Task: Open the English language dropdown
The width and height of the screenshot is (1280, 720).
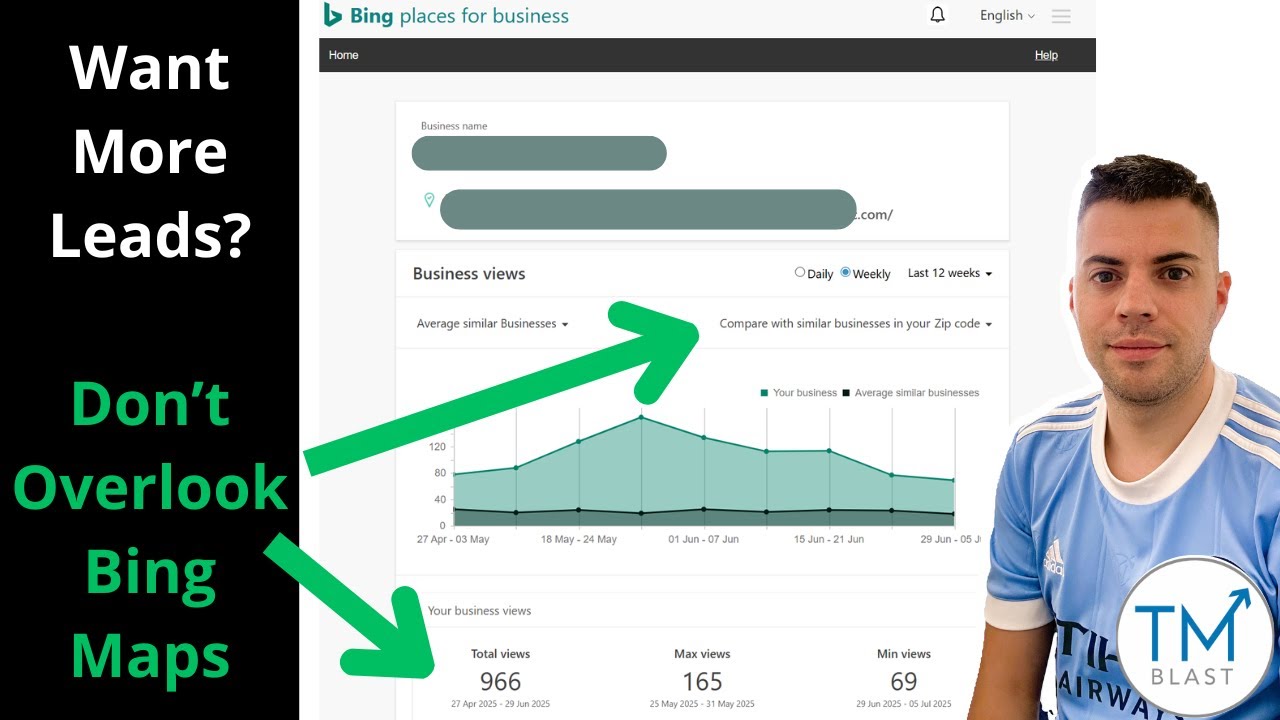Action: (1007, 16)
